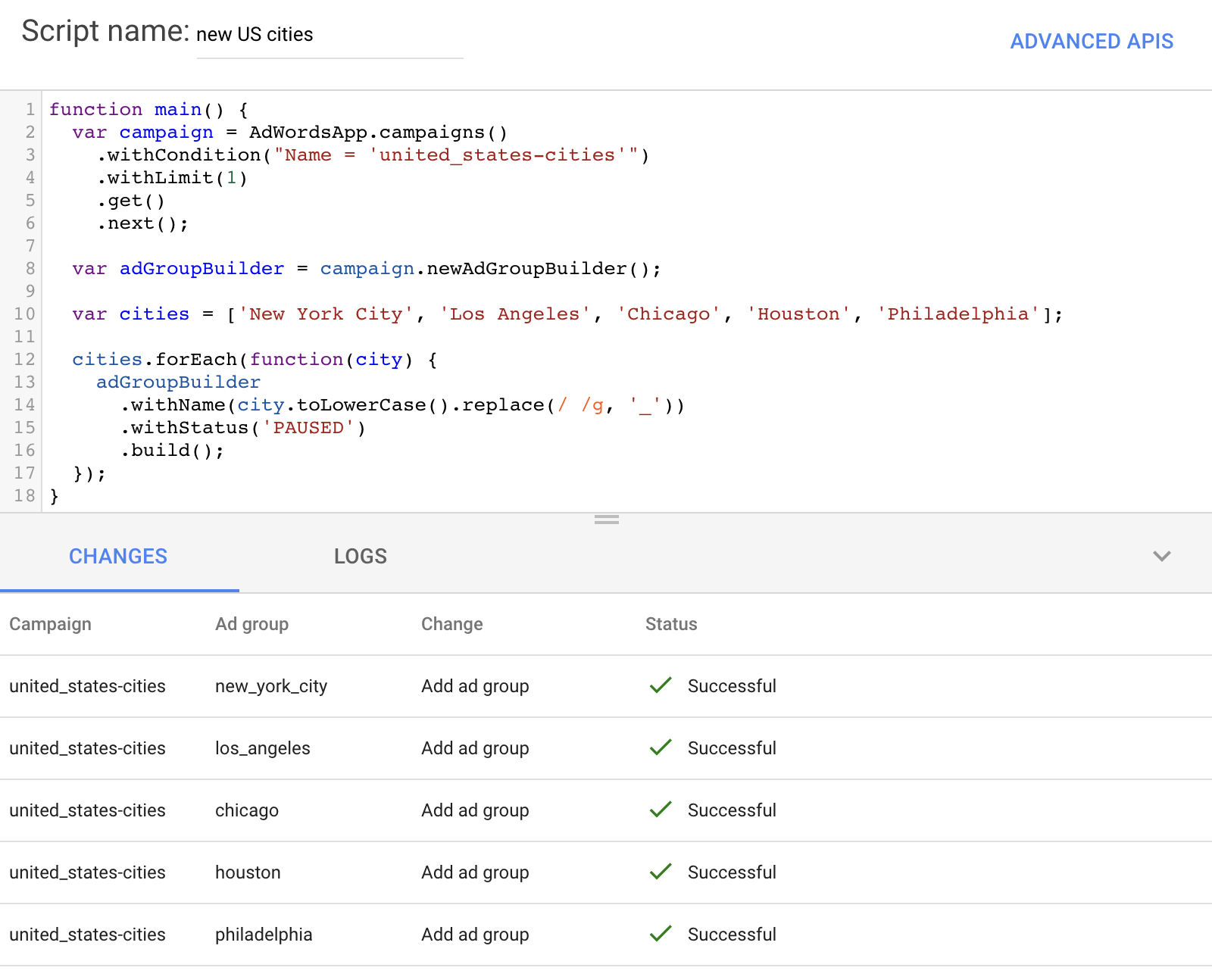Click the Campaign column header

(x=50, y=624)
